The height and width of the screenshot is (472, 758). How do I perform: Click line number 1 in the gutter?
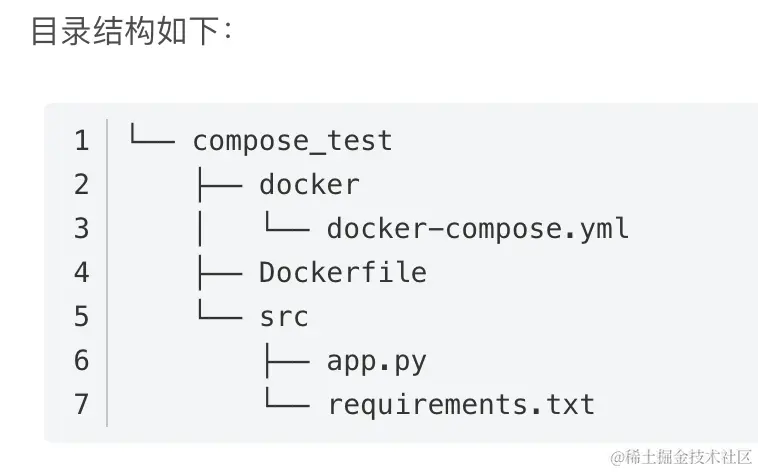(81, 141)
